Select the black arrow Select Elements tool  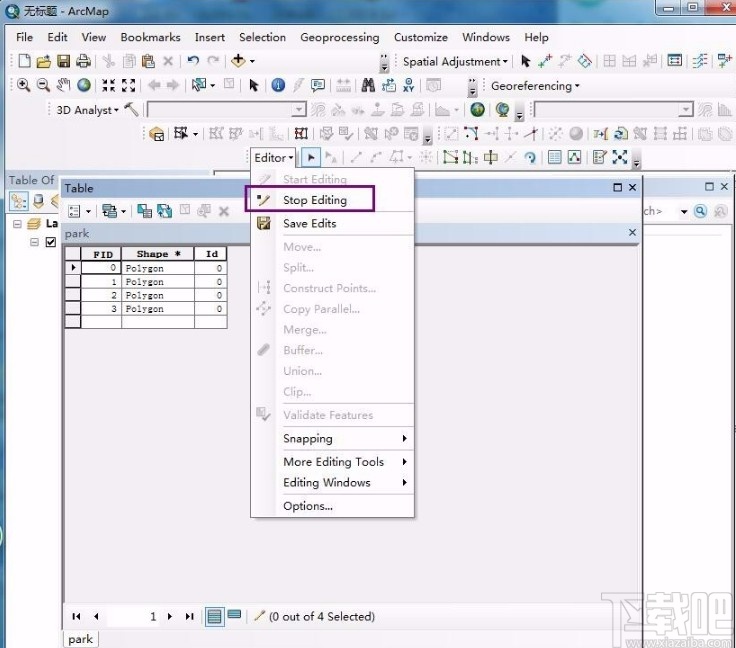(253, 85)
